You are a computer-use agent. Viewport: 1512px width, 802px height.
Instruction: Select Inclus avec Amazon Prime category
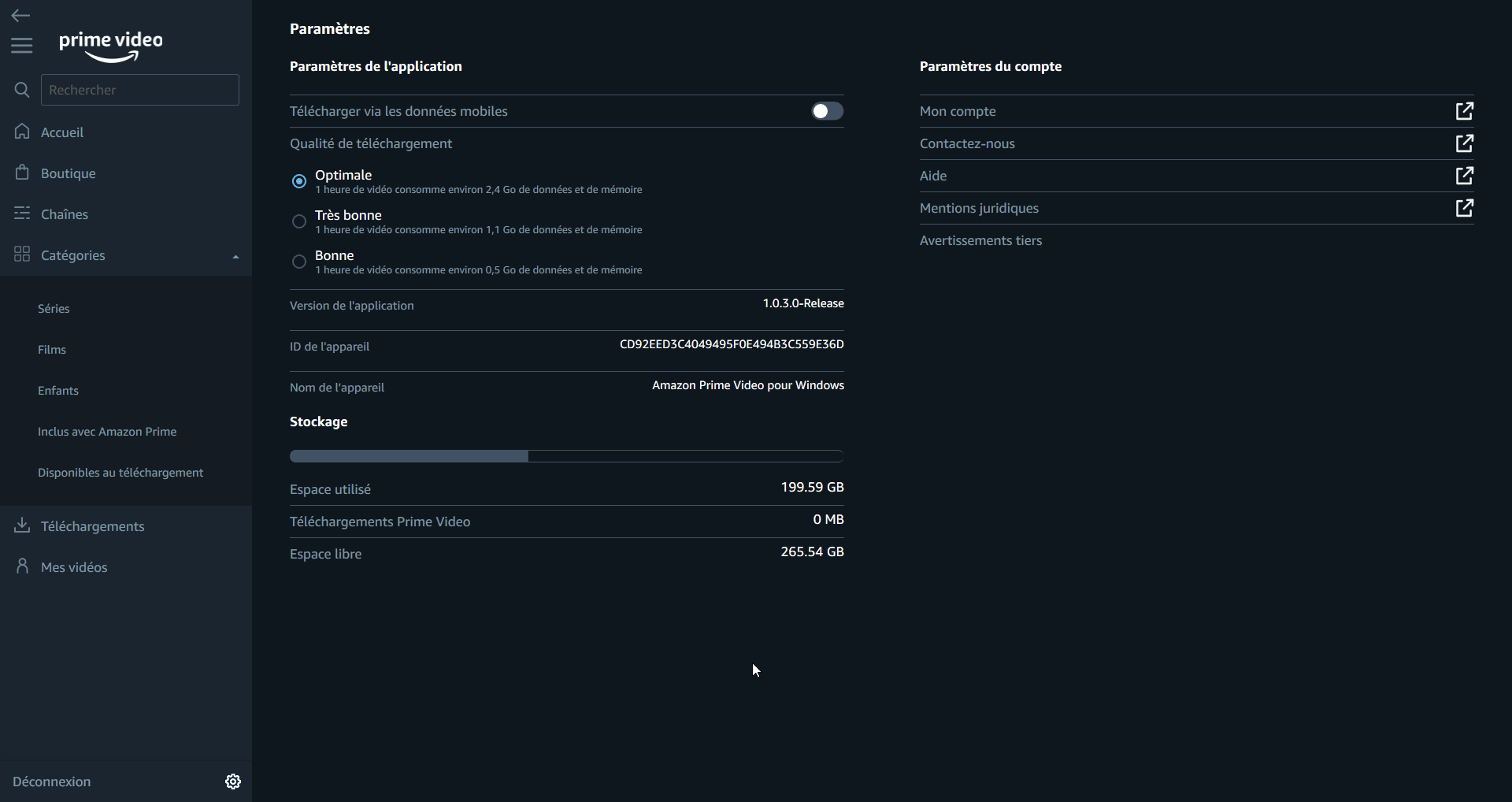point(107,432)
